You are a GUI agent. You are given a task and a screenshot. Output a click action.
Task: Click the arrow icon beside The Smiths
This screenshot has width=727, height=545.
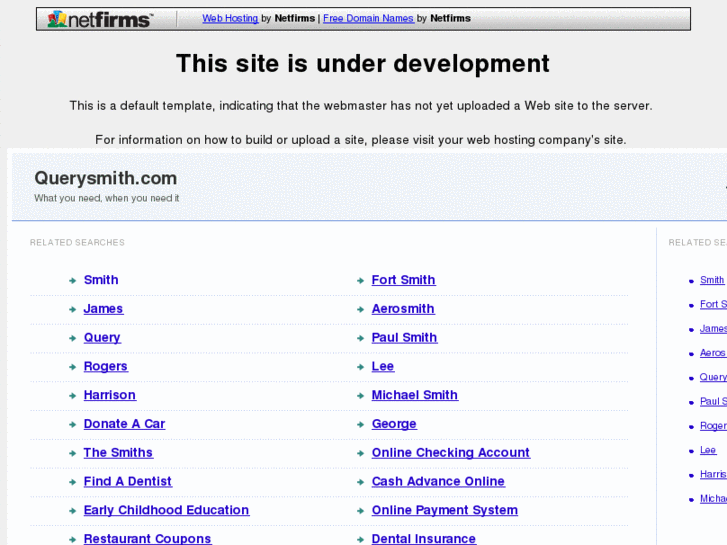[x=72, y=453]
